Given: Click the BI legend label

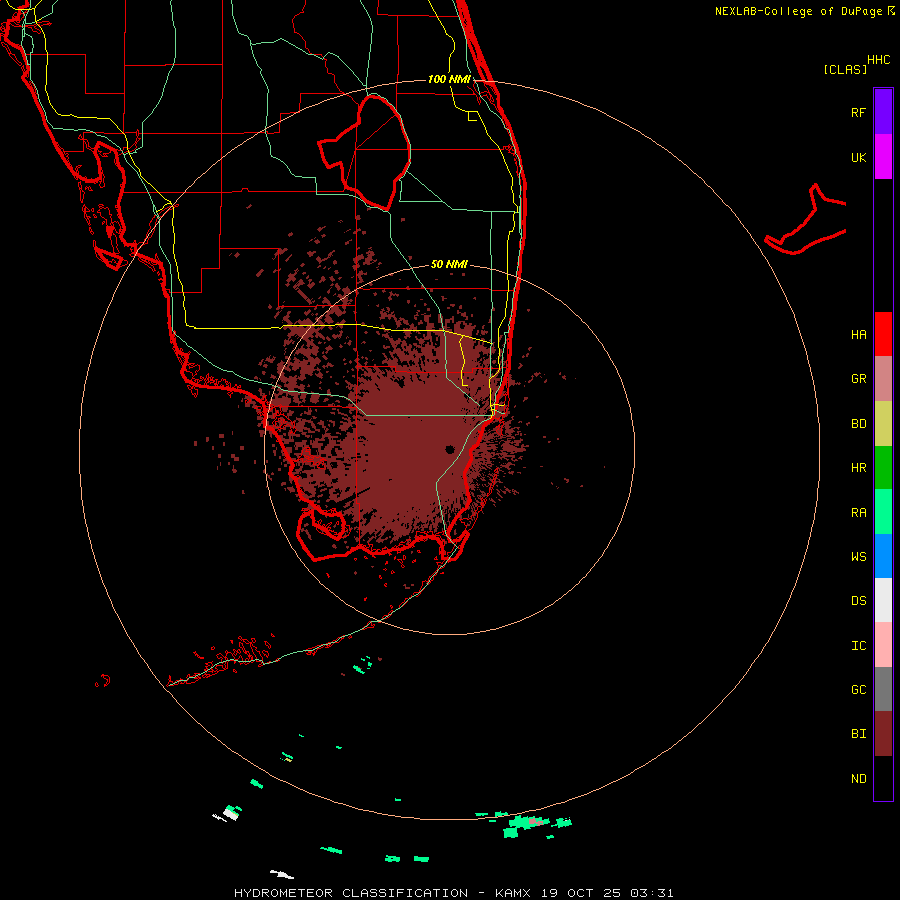Looking at the screenshot, I should click(x=858, y=734).
